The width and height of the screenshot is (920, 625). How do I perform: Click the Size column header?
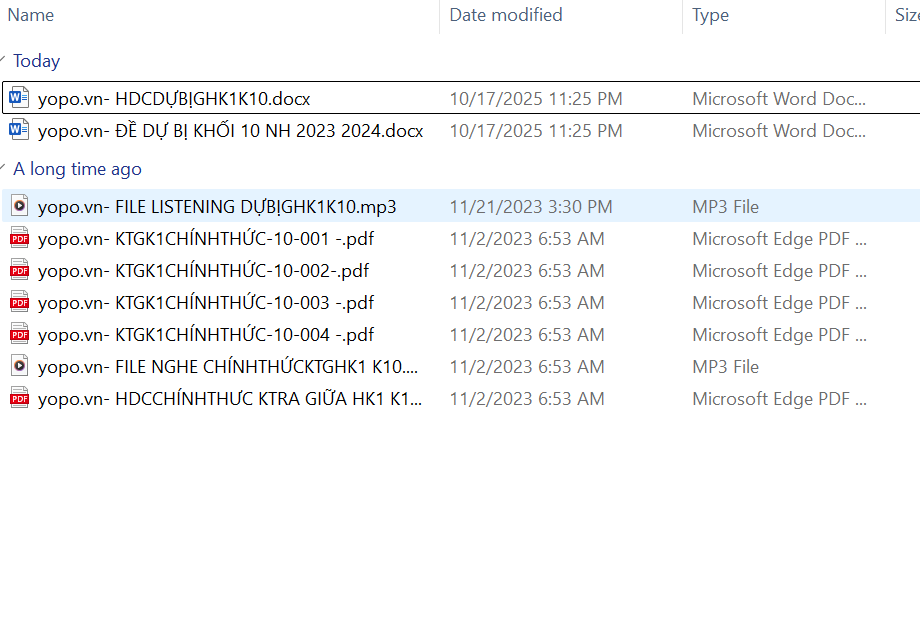906,15
